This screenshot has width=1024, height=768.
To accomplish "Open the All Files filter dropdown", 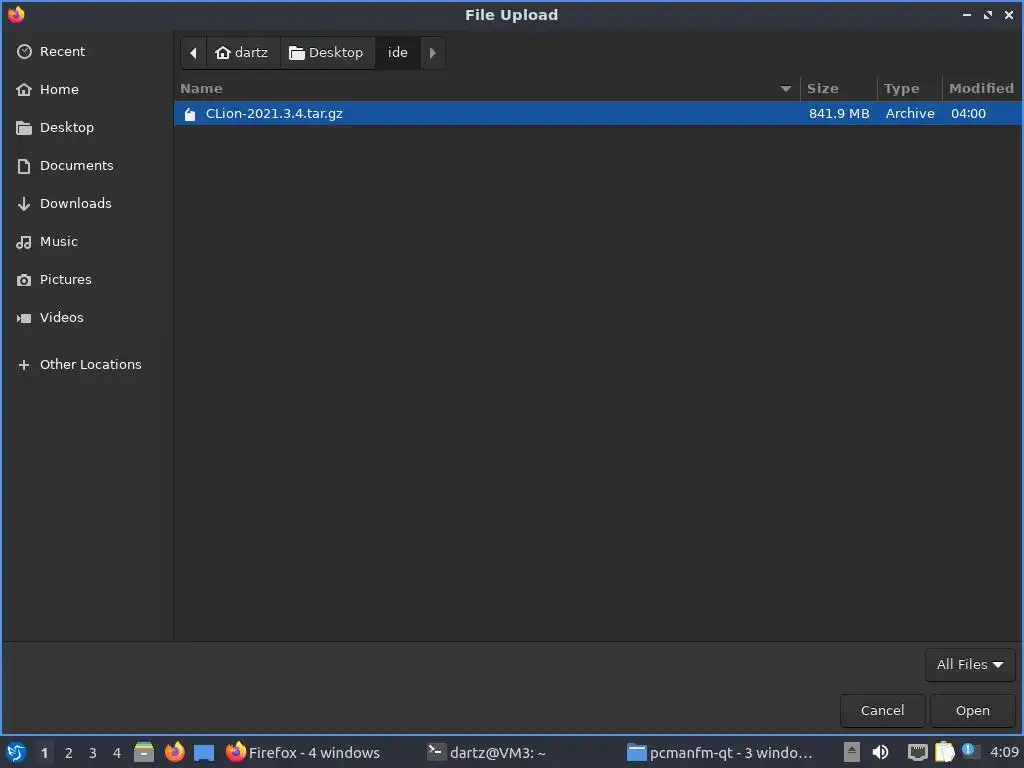I will (x=970, y=665).
